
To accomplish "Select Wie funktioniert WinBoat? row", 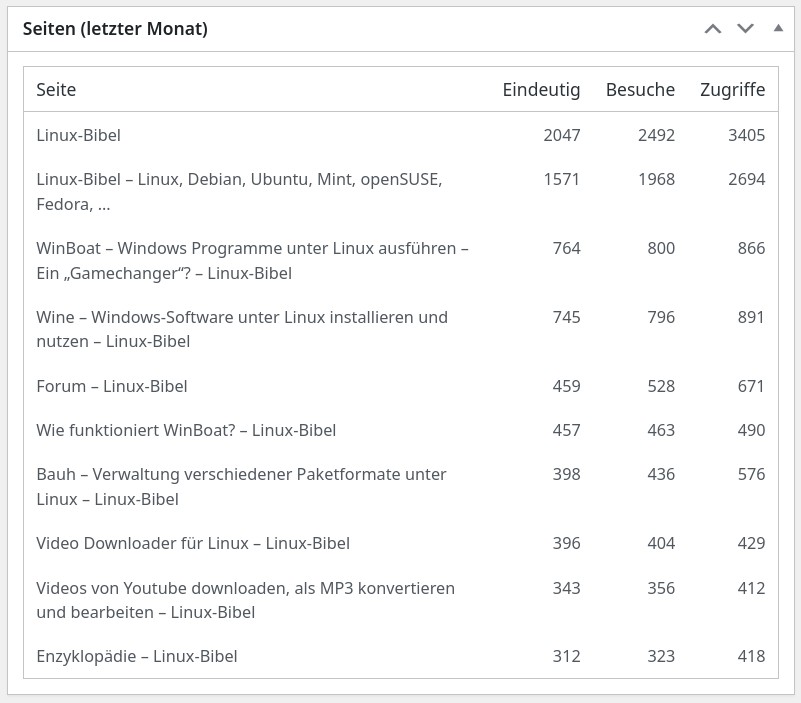I will [186, 430].
